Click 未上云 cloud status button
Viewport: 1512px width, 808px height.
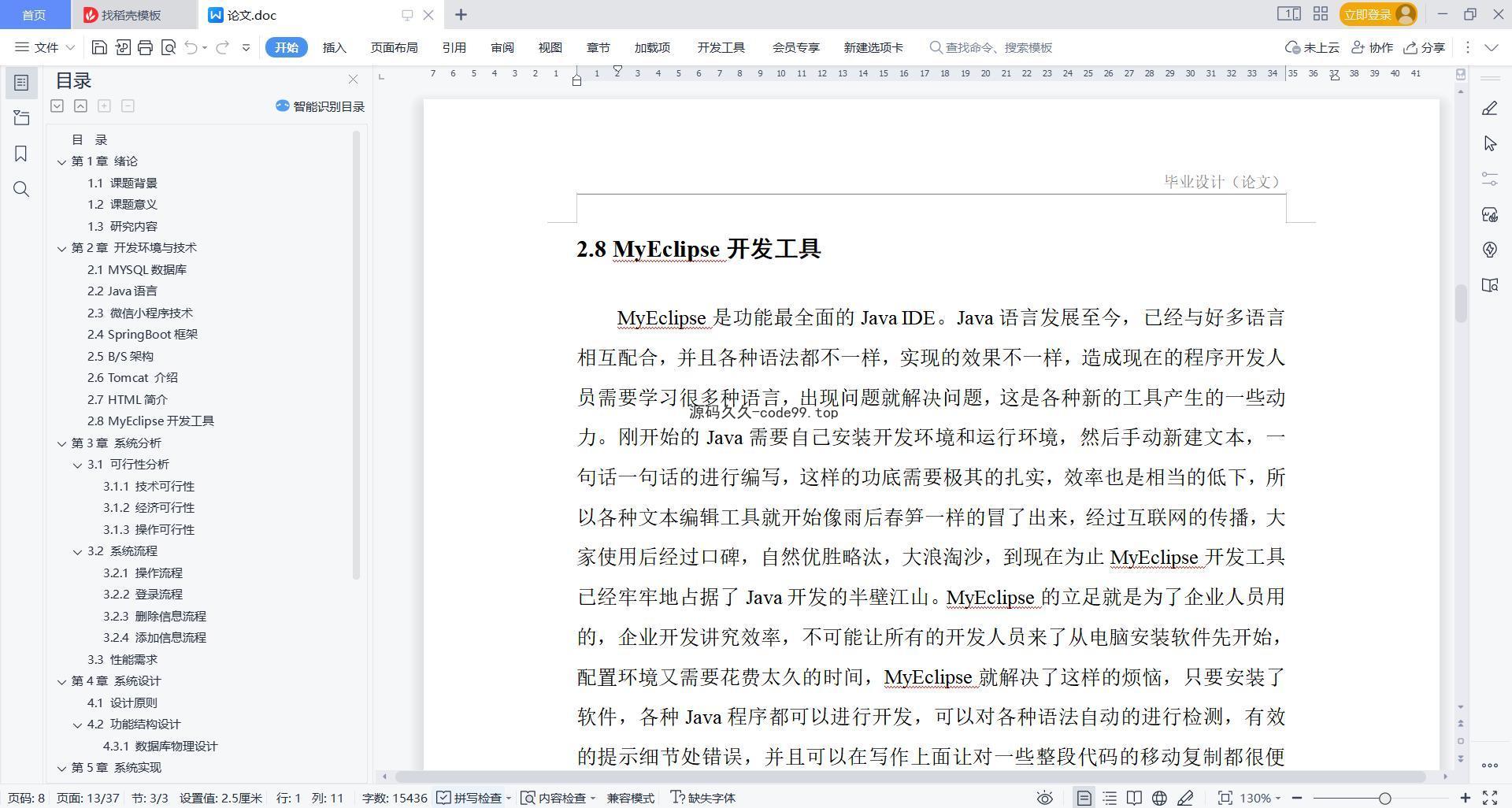tap(1312, 47)
